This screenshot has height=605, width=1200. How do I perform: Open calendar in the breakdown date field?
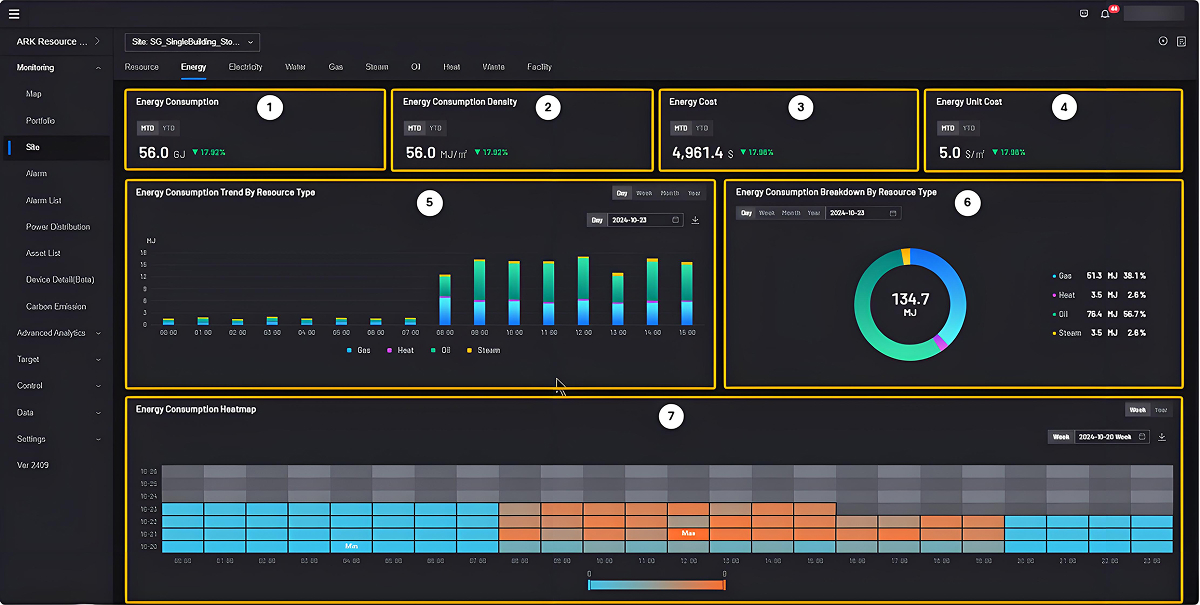(893, 213)
